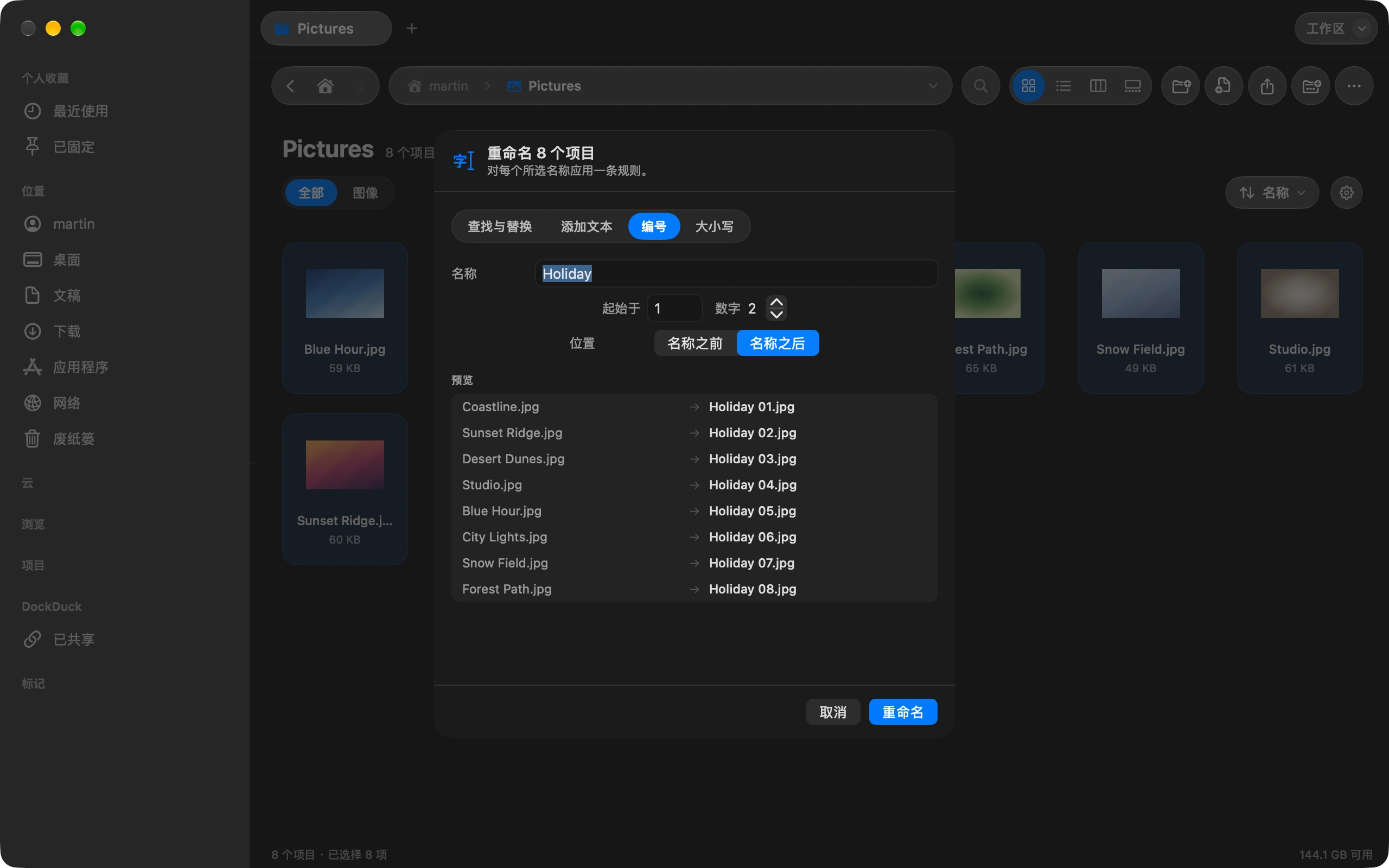Click the back navigation arrow
1389x868 pixels.
point(290,86)
